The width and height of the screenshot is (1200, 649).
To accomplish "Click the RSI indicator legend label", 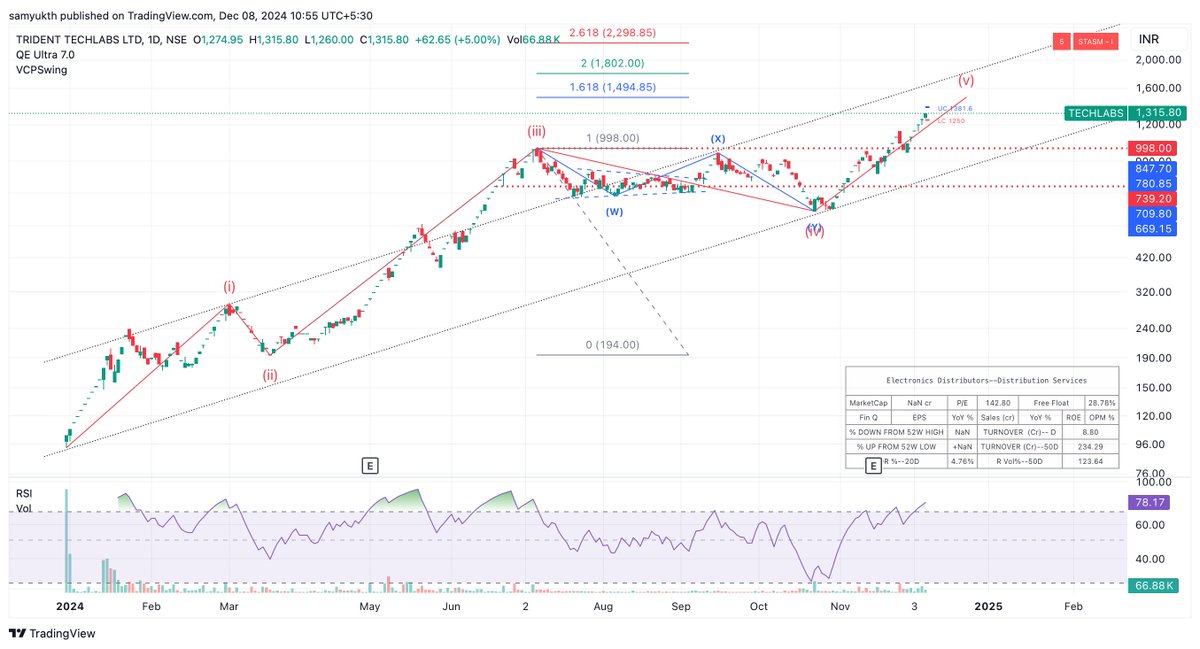I will coord(24,494).
